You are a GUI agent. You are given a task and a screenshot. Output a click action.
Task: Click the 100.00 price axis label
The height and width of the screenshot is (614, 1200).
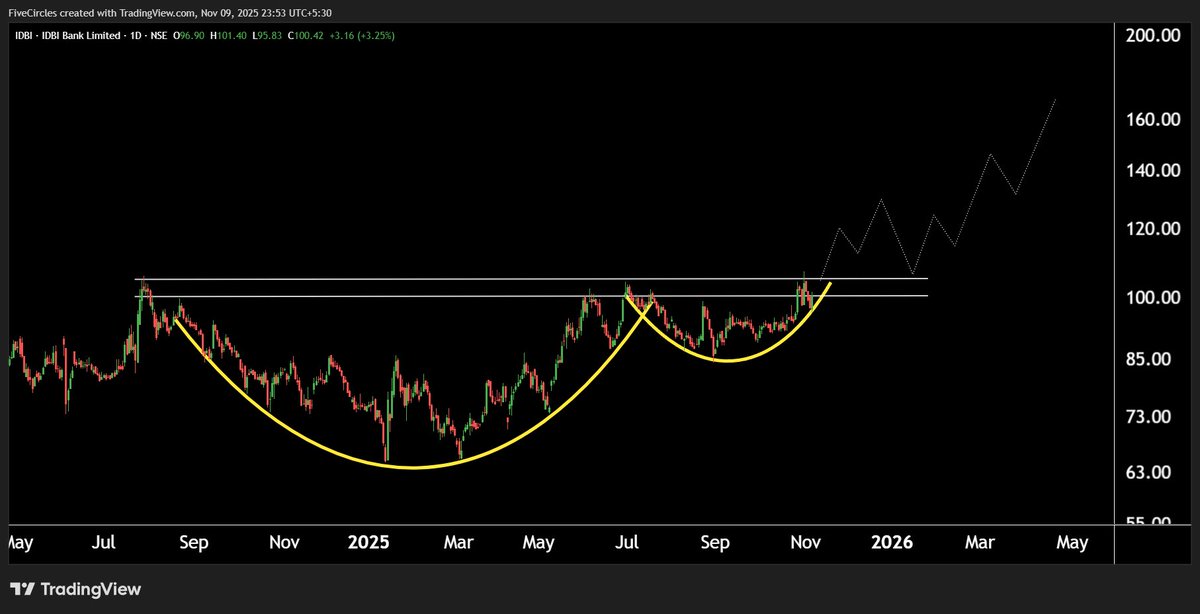pos(1154,298)
